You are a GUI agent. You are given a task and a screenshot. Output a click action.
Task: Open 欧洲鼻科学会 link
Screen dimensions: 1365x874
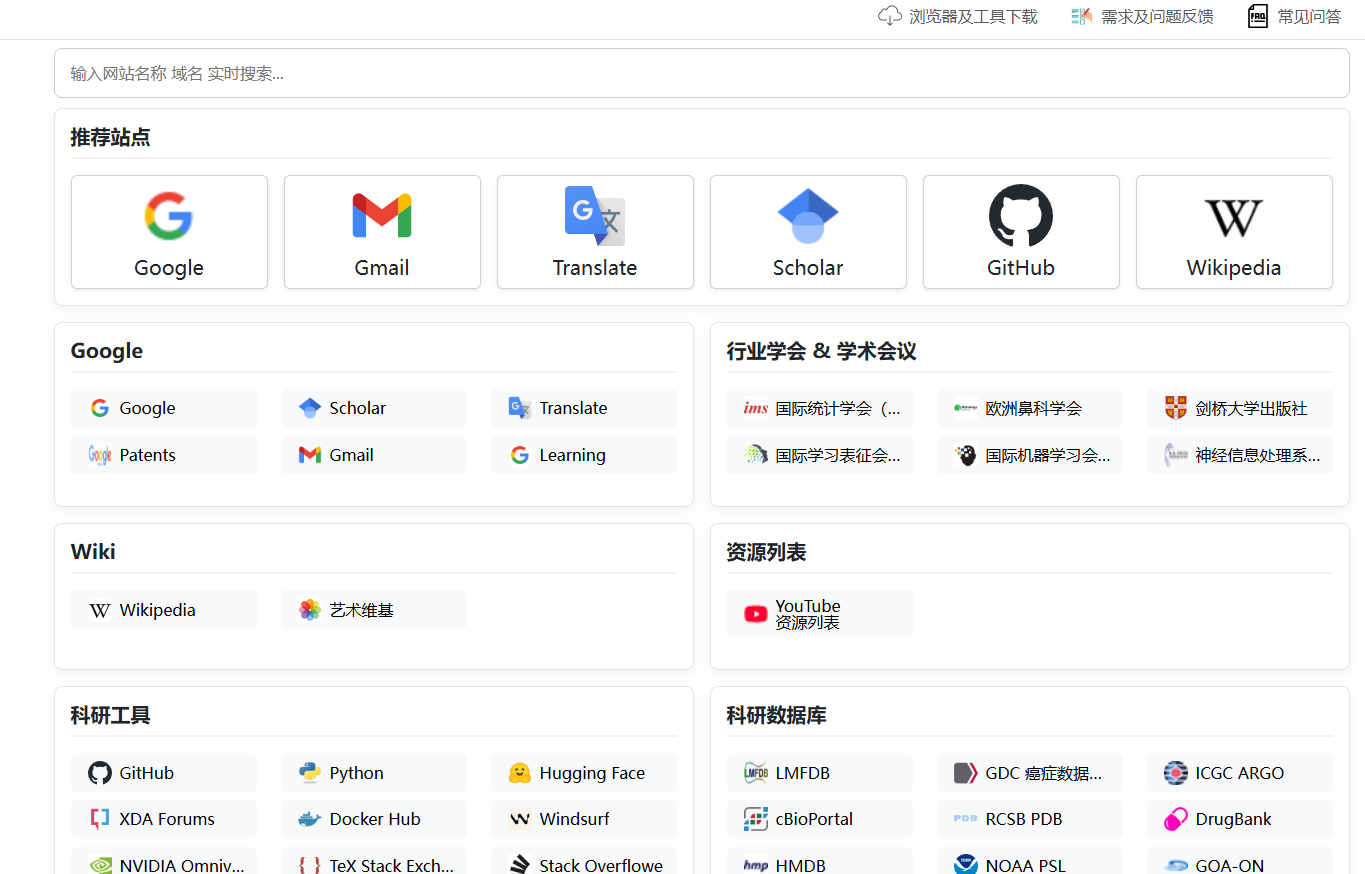pyautogui.click(x=1030, y=408)
